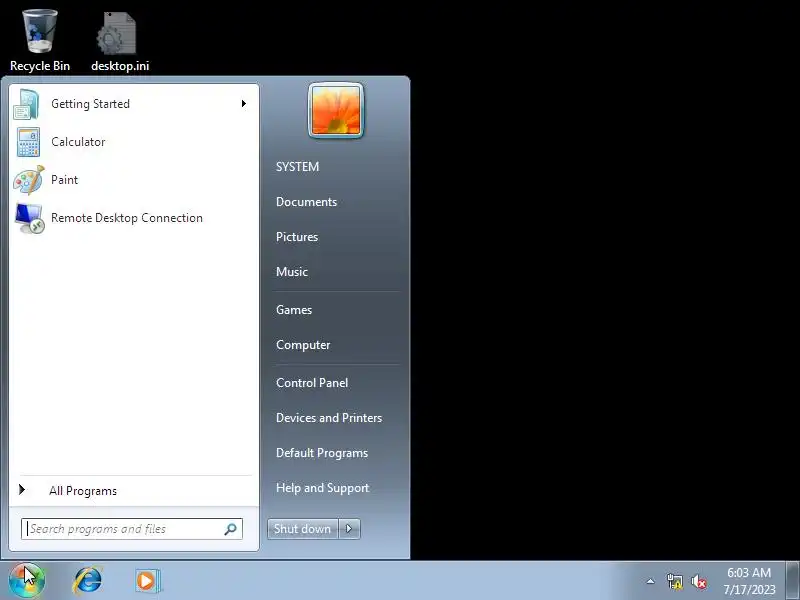Open Paint via its palette icon
Screen dimensions: 800x600
pos(29,180)
